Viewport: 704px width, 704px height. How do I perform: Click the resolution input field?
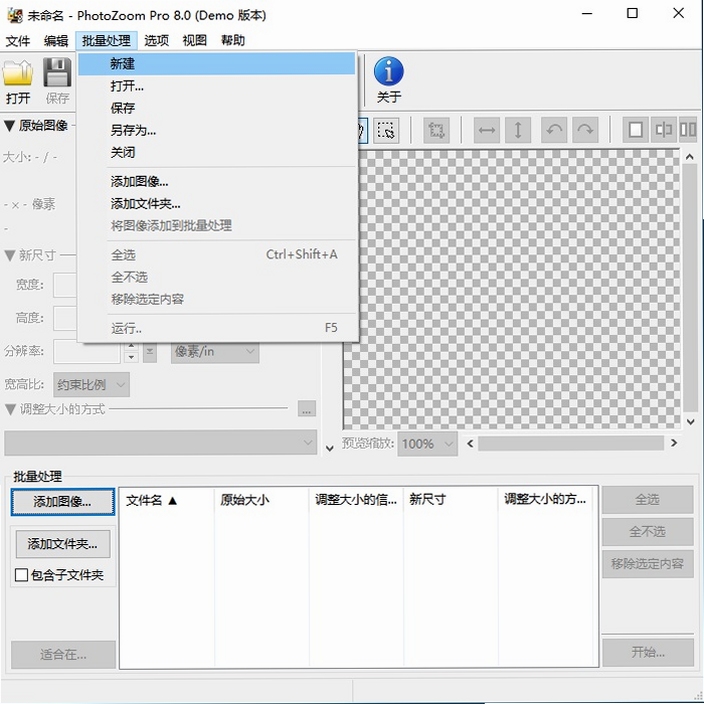[87, 352]
